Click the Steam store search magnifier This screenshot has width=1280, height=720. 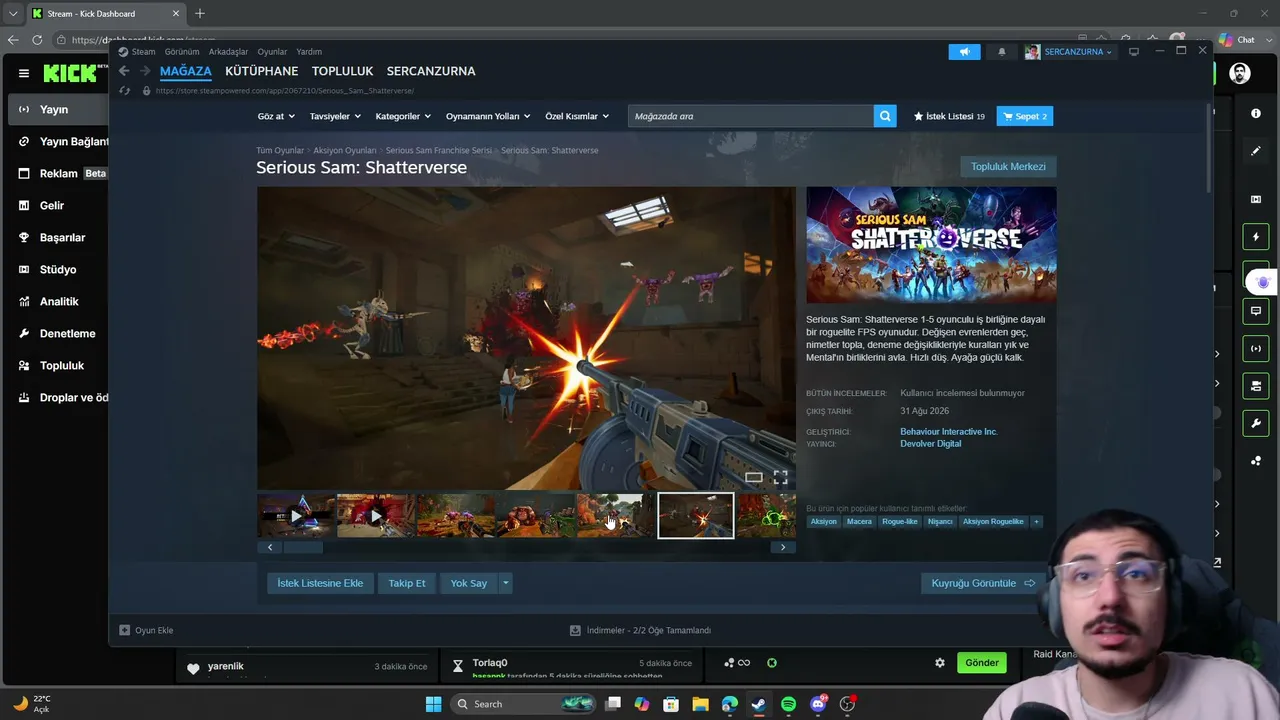tap(885, 116)
